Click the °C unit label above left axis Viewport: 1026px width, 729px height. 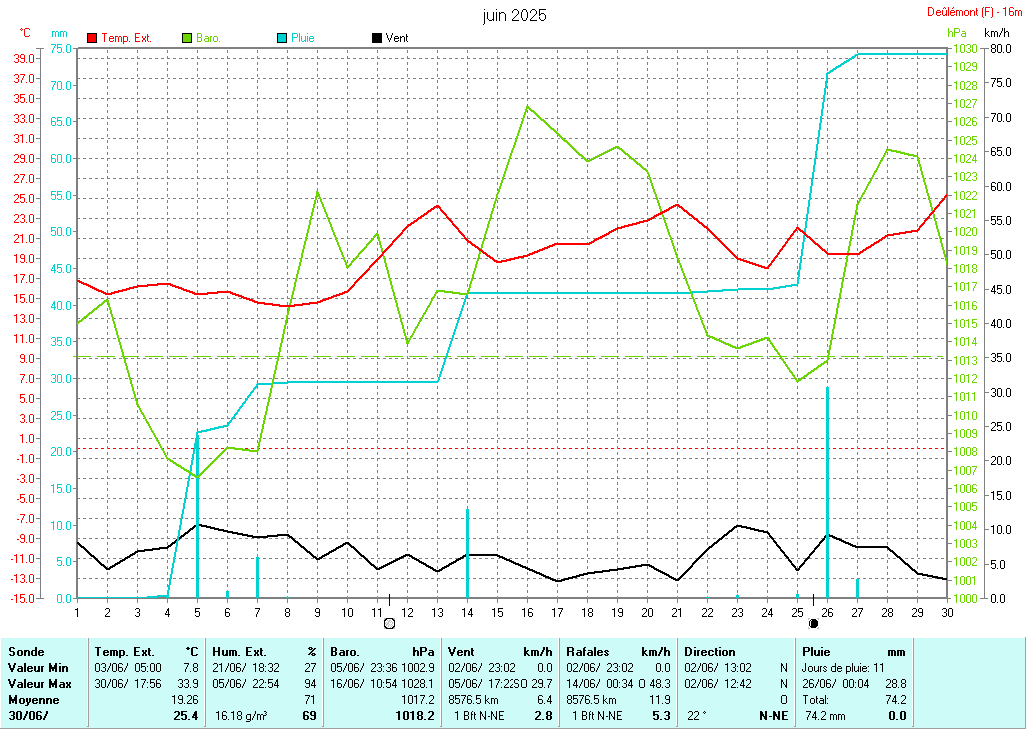(x=25, y=33)
